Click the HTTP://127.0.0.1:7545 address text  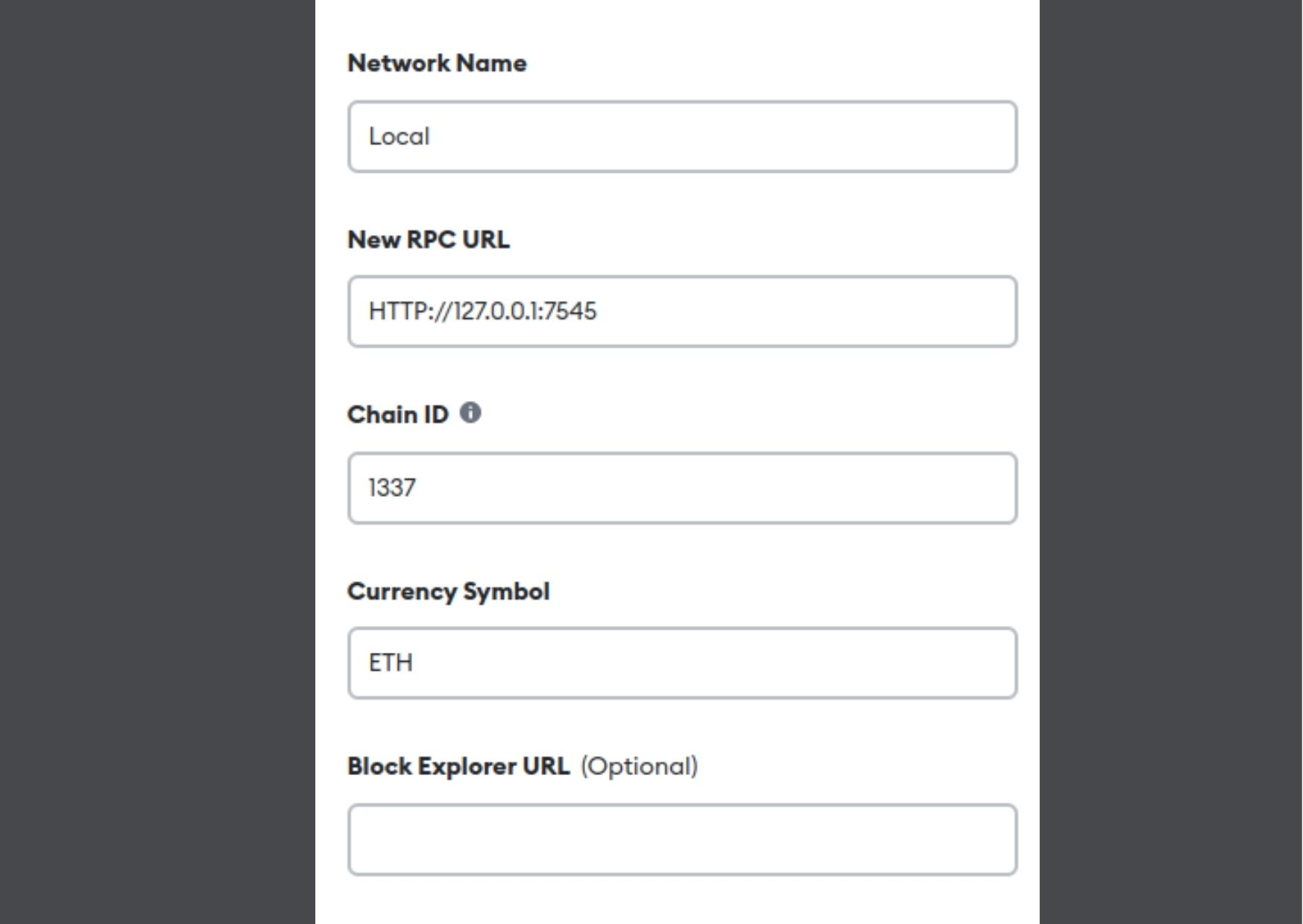coord(482,311)
